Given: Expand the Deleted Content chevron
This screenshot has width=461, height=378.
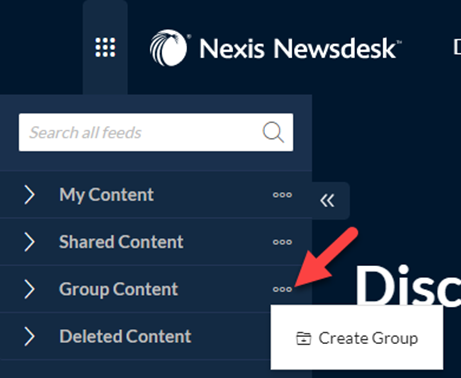Looking at the screenshot, I should [x=29, y=336].
